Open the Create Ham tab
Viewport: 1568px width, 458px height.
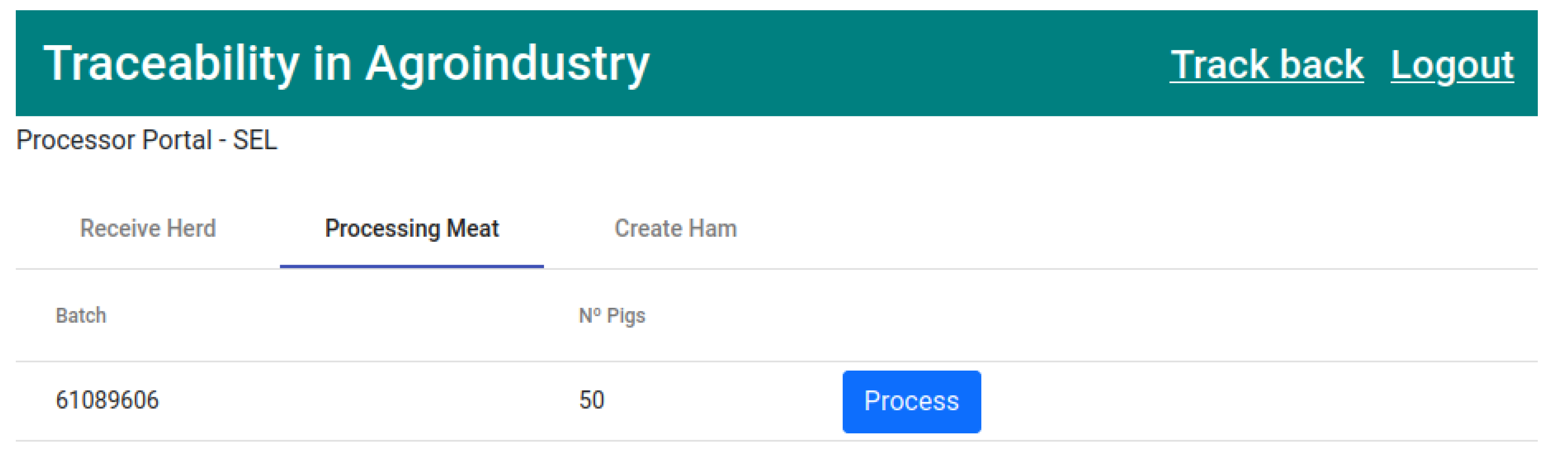pos(675,228)
